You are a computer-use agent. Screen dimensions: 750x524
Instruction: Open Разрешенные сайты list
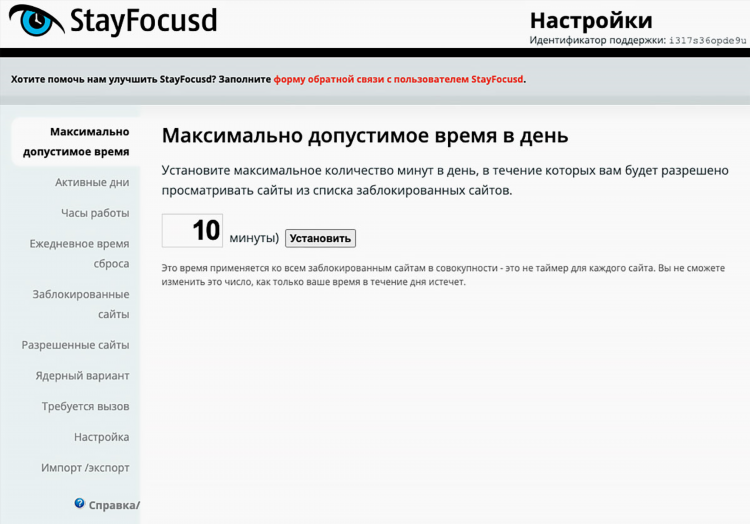click(x=75, y=345)
